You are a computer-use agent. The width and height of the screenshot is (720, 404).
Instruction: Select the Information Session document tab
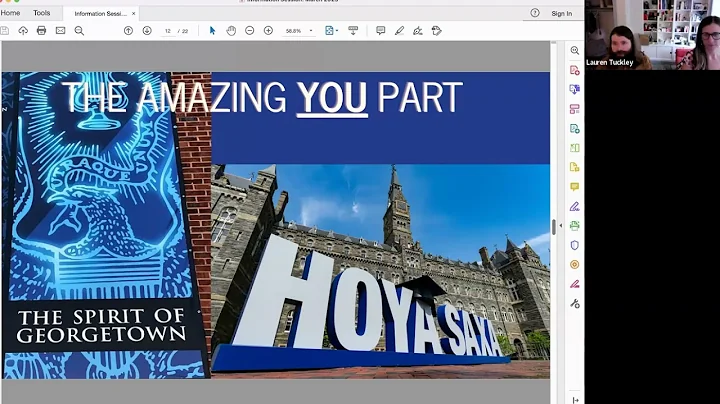pyautogui.click(x=100, y=14)
